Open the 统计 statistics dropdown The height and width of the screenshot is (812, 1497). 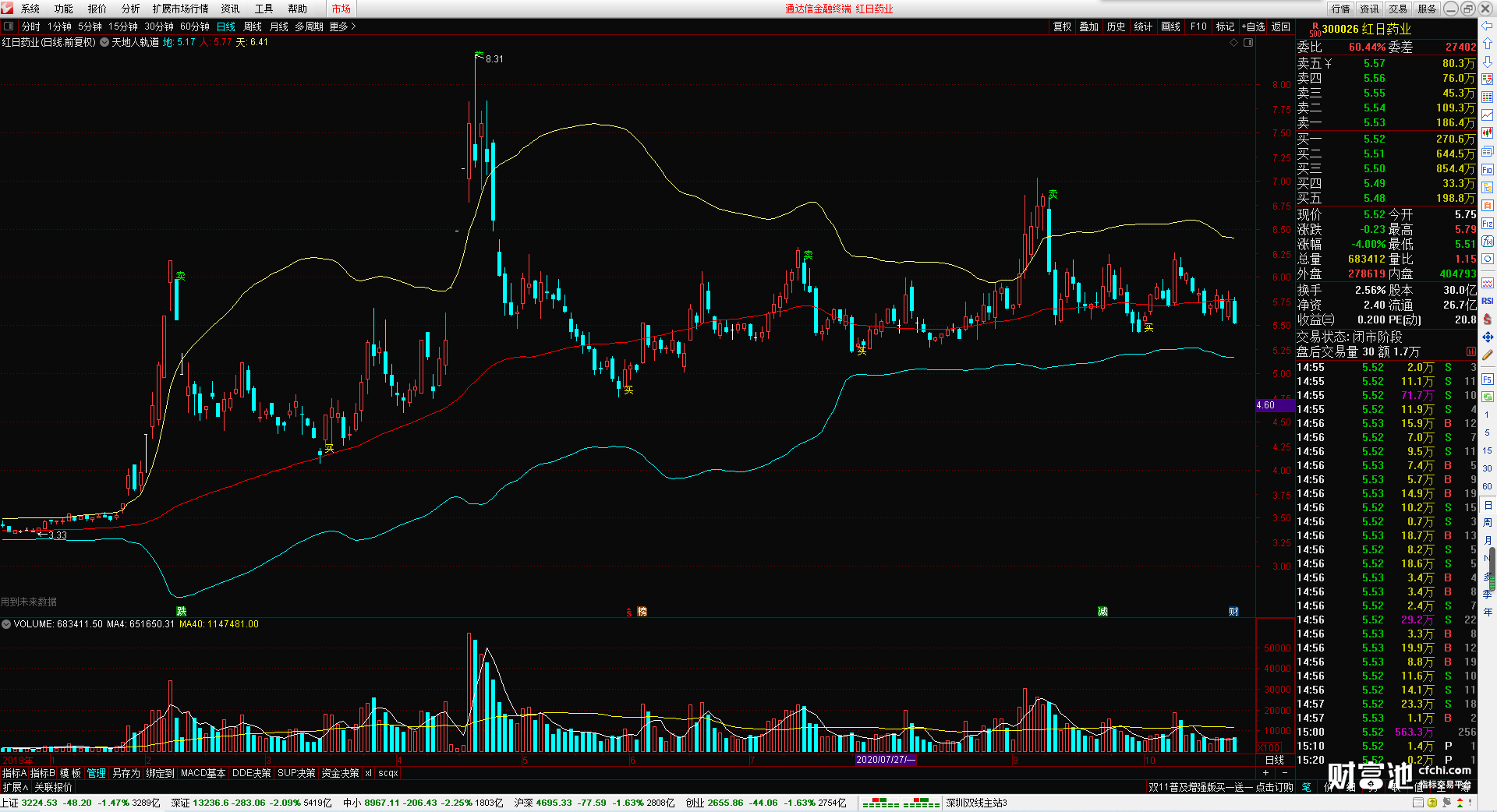(x=1143, y=26)
